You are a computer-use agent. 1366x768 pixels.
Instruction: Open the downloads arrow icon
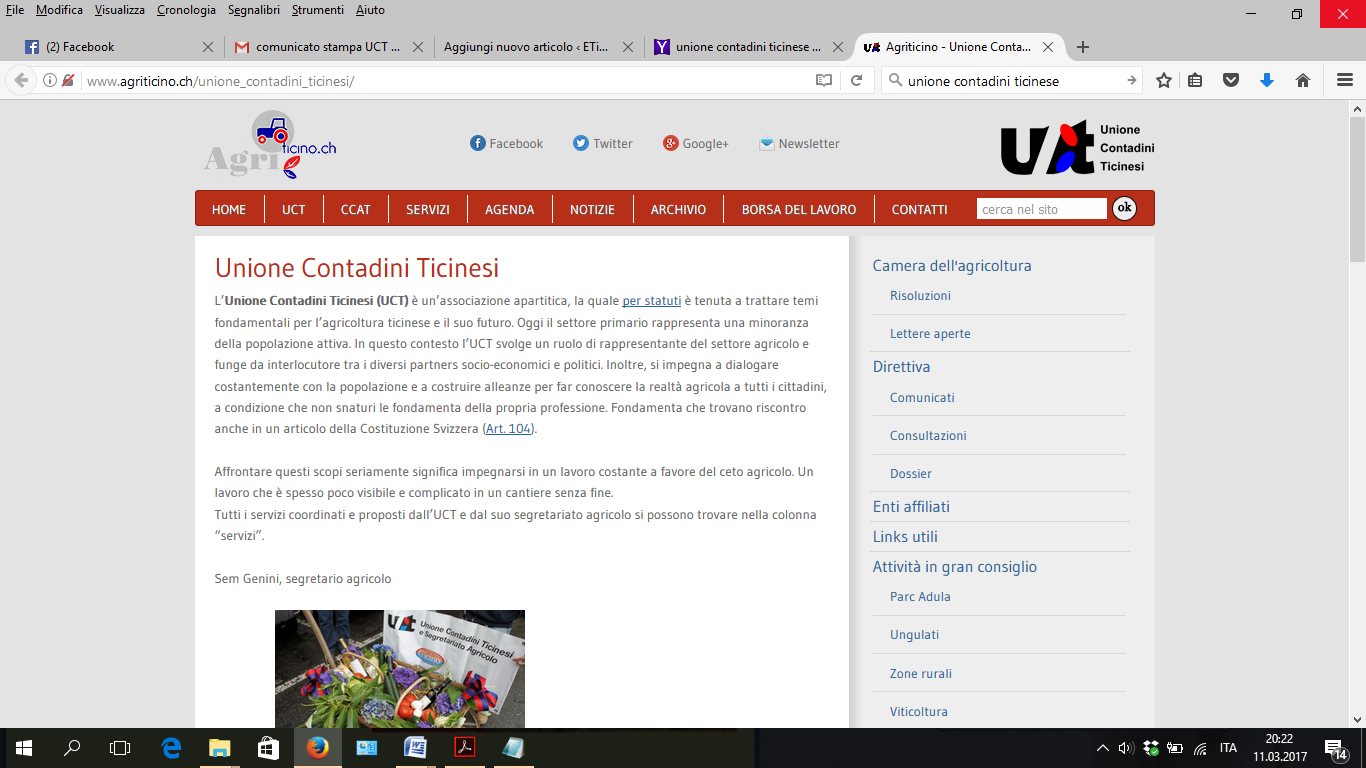(x=1267, y=80)
